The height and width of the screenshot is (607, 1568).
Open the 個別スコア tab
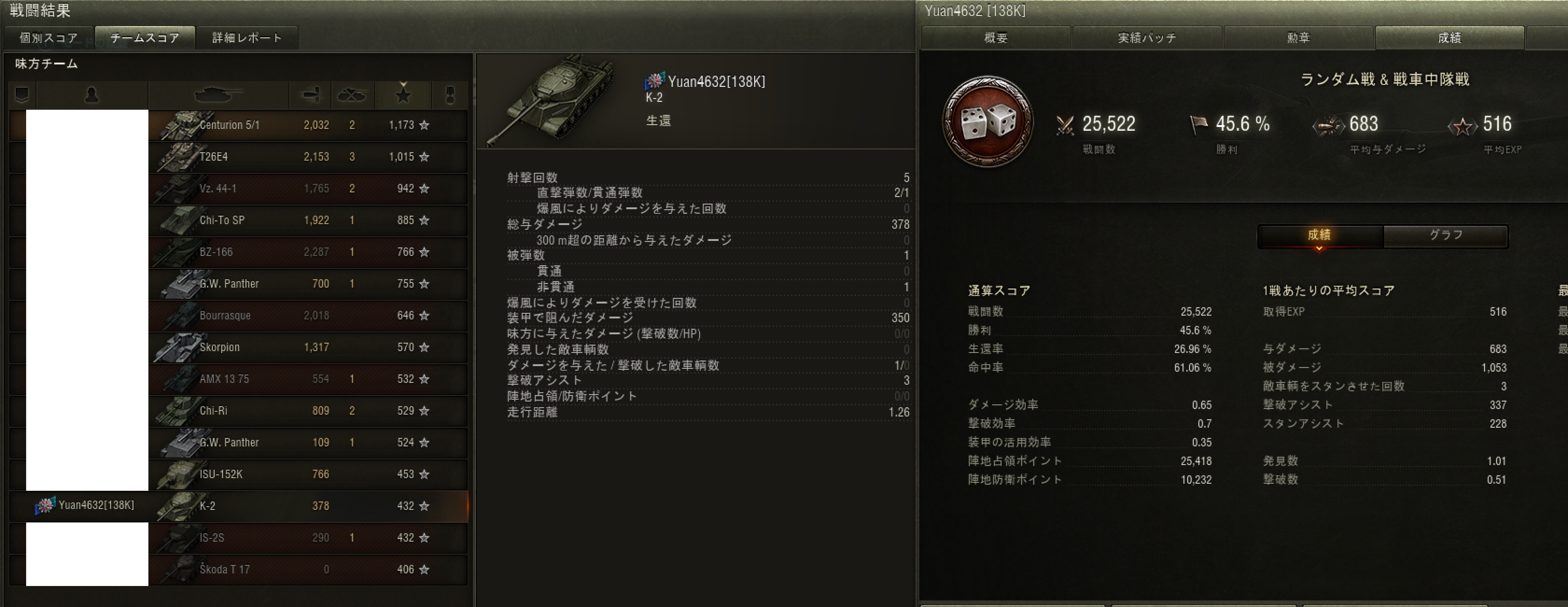point(49,38)
